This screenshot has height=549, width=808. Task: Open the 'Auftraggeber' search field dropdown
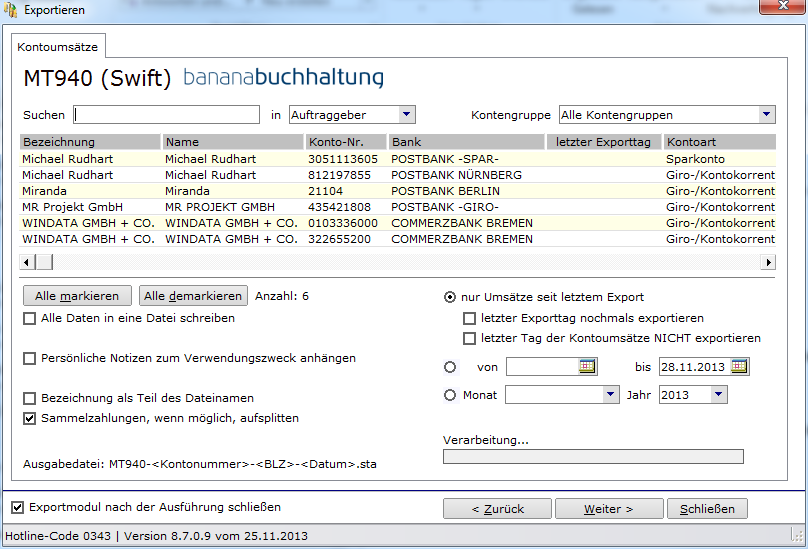point(406,114)
